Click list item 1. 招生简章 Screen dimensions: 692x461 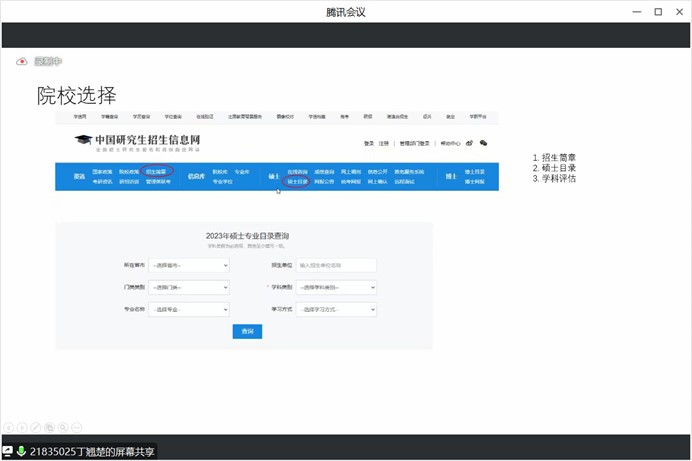coord(554,157)
